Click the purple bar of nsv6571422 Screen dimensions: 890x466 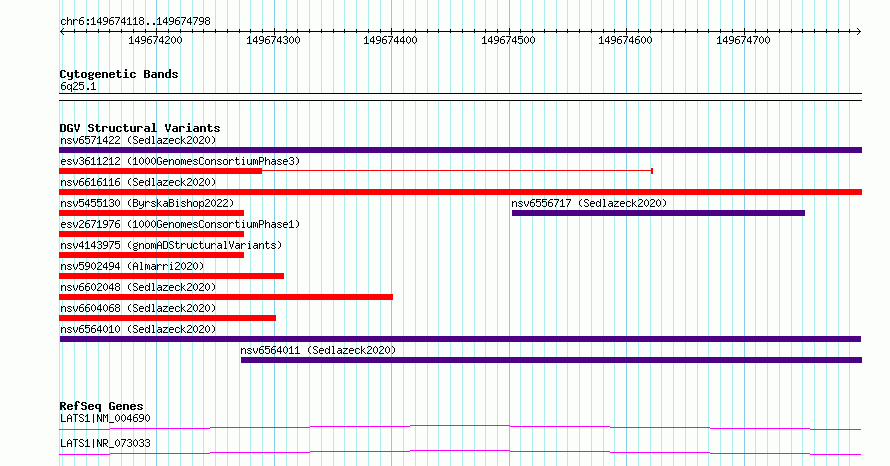pyautogui.click(x=460, y=150)
